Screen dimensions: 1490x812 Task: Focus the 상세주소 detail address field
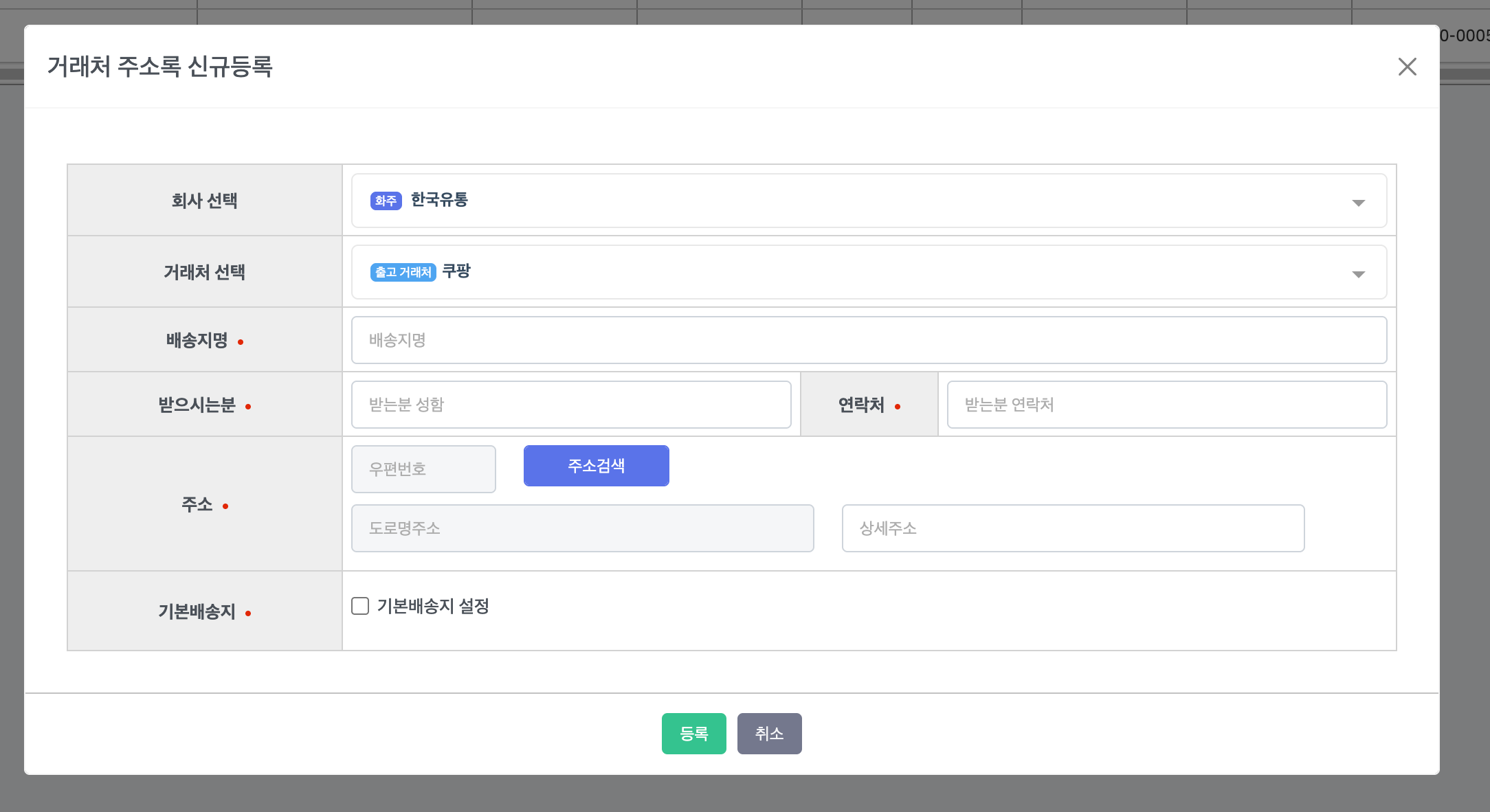pos(1073,528)
